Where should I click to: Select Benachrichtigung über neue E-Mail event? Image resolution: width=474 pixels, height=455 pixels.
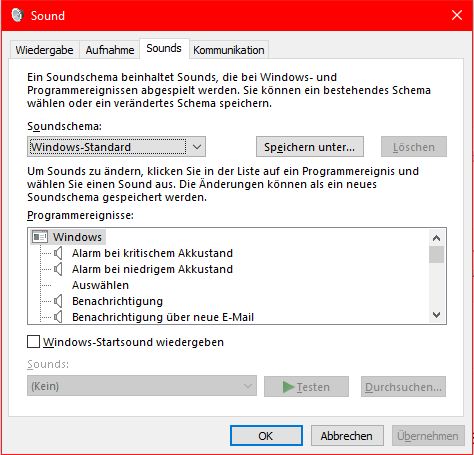tap(163, 317)
